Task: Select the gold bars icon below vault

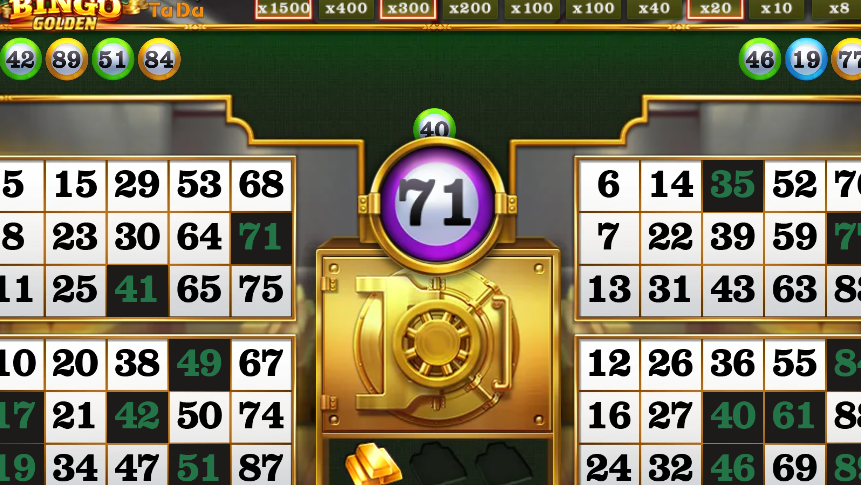Action: 373,464
